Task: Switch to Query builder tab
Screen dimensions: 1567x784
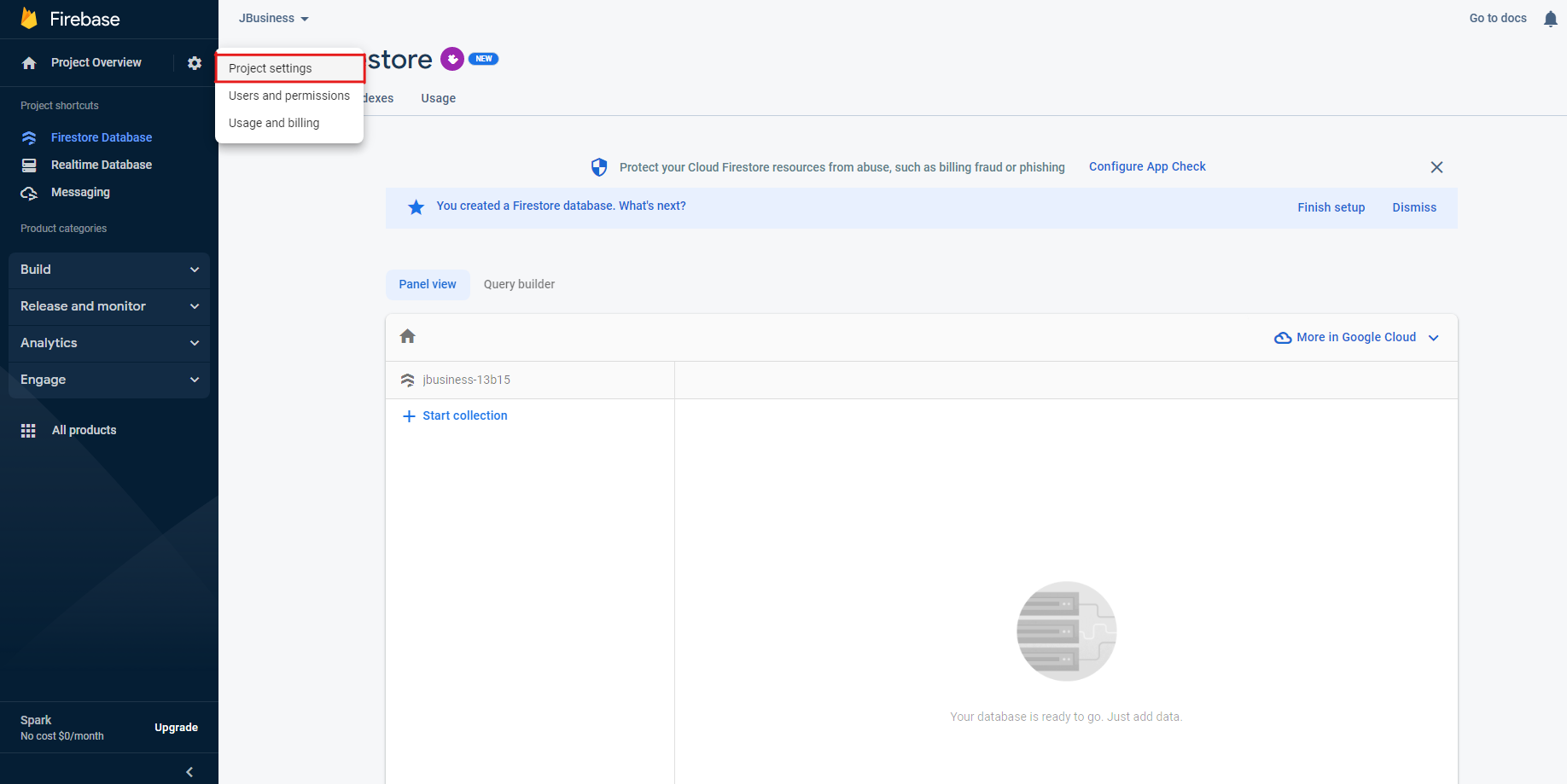Action: (x=519, y=284)
